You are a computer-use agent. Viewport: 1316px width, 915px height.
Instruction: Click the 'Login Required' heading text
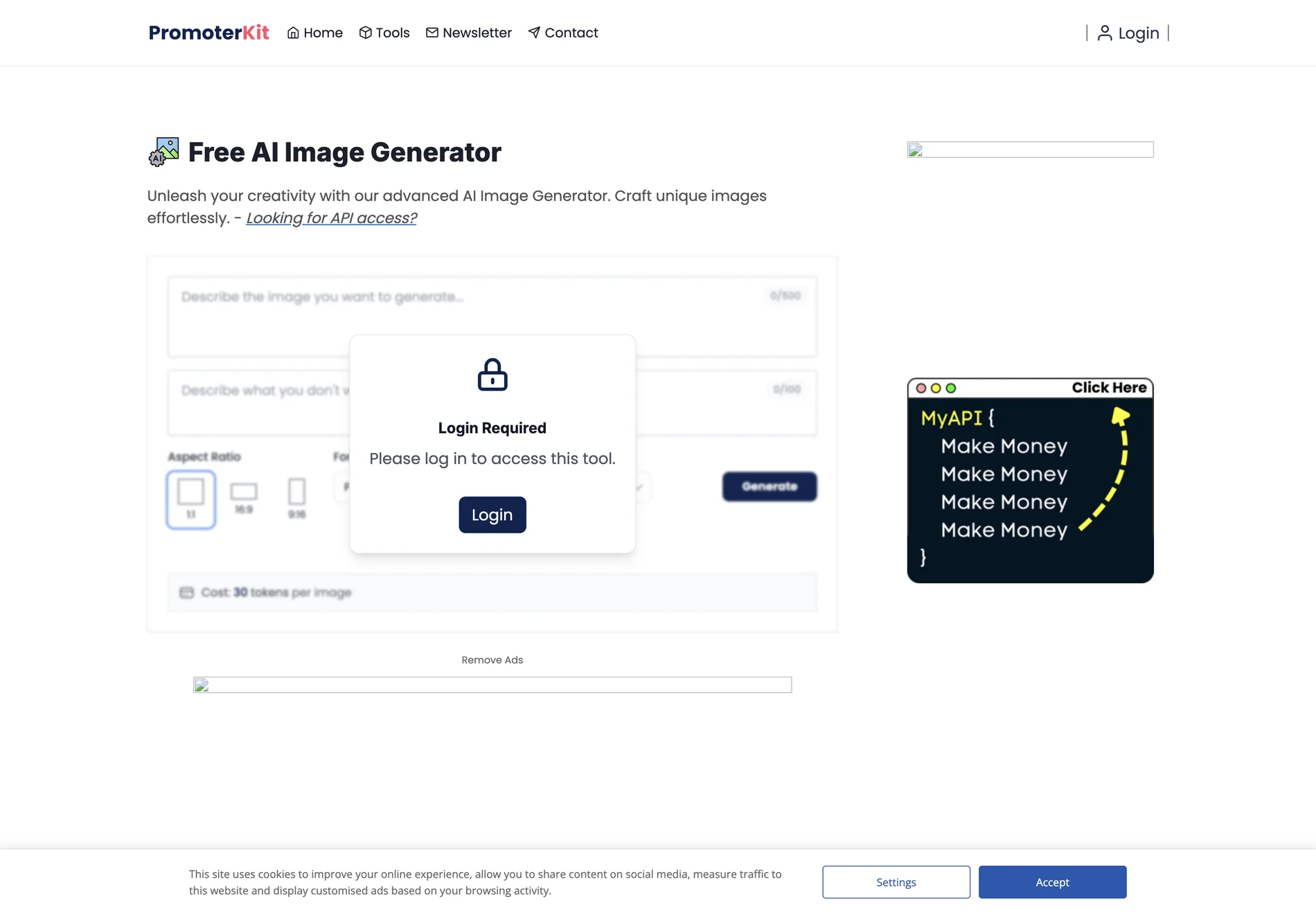pyautogui.click(x=492, y=428)
